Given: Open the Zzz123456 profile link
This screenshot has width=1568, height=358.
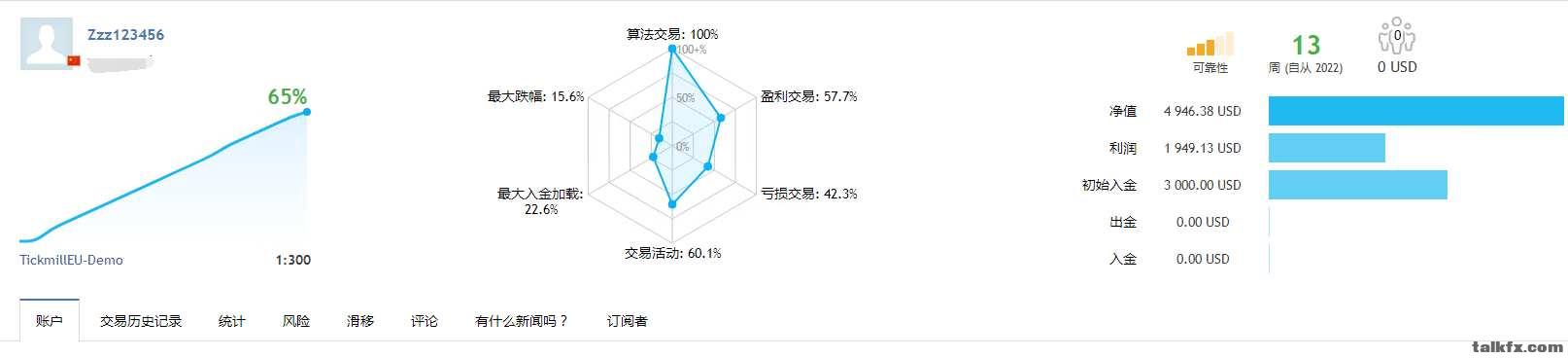Looking at the screenshot, I should click(x=125, y=35).
